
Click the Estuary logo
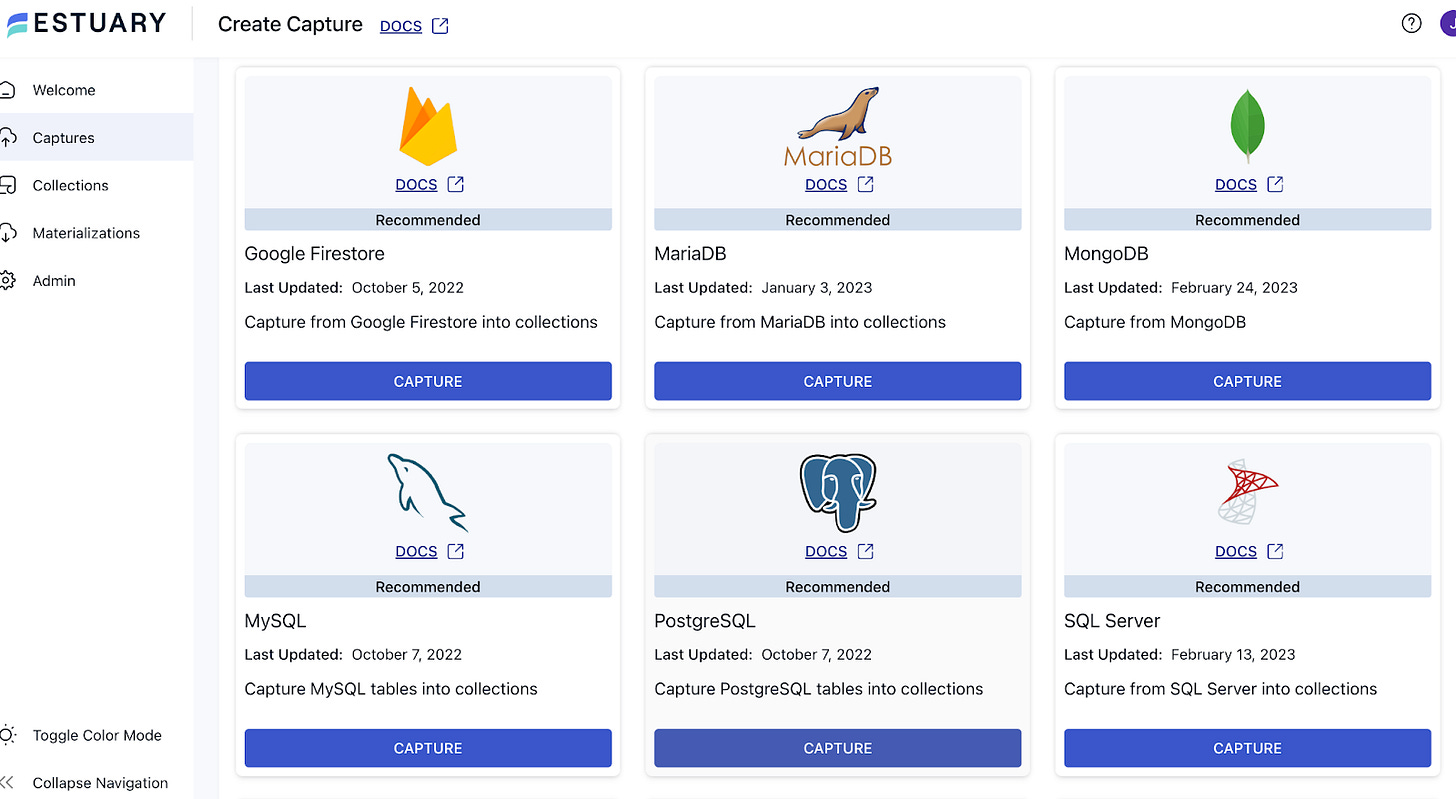coord(86,24)
